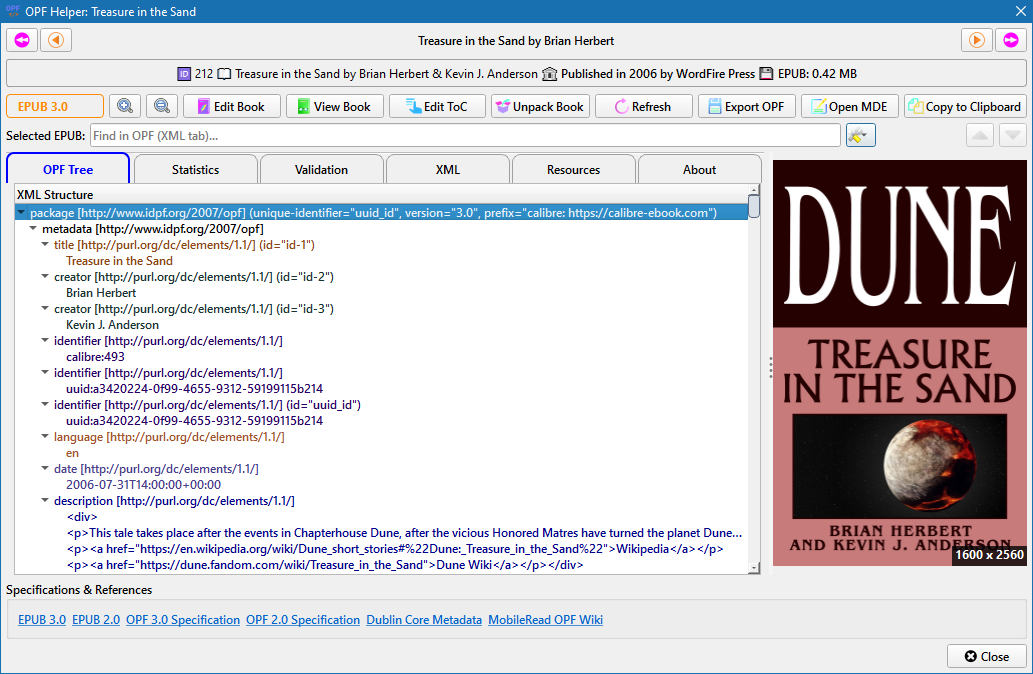The height and width of the screenshot is (674, 1033).
Task: Click the scrollbar up arrow in tree
Action: [754, 190]
